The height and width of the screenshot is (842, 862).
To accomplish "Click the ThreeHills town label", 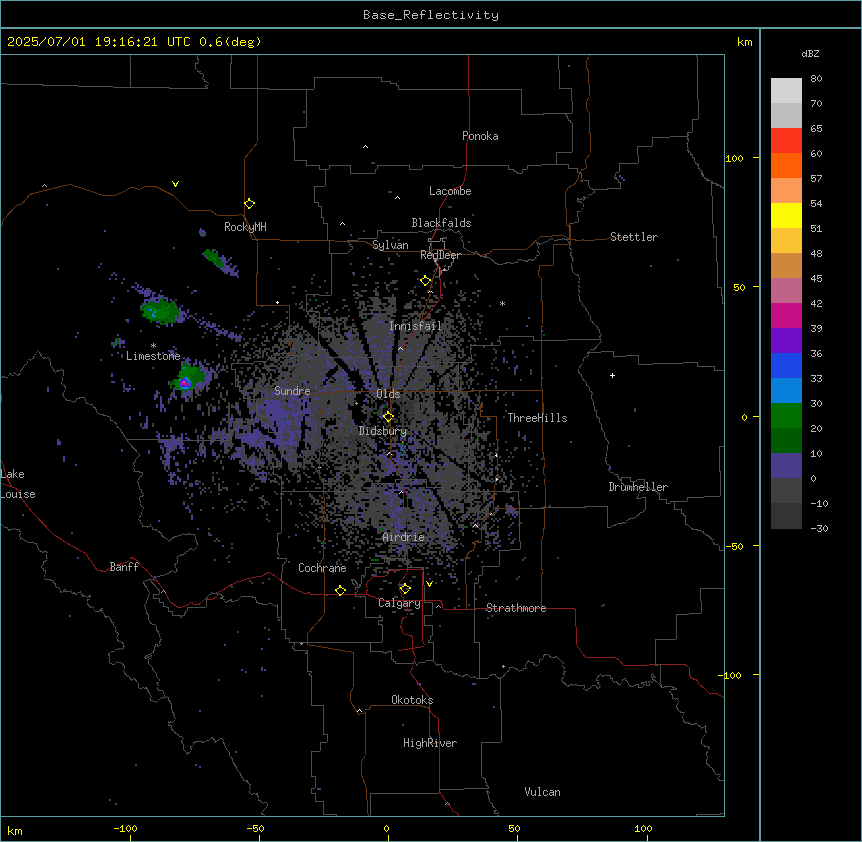I will [x=537, y=418].
